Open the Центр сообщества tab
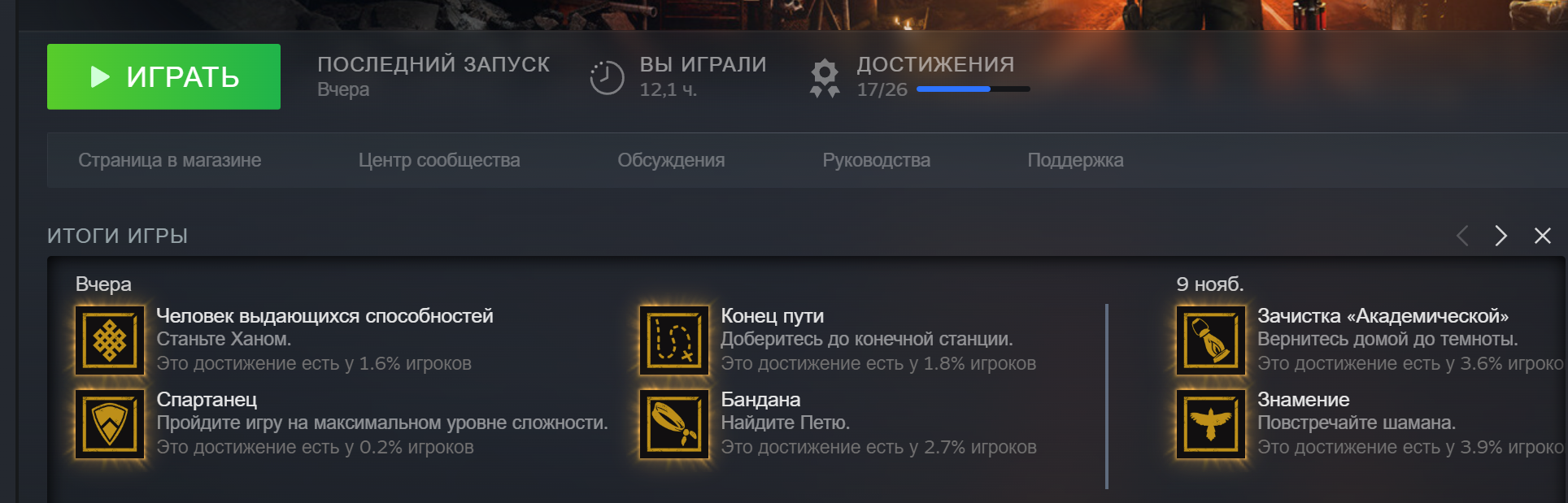The image size is (1568, 503). (439, 160)
